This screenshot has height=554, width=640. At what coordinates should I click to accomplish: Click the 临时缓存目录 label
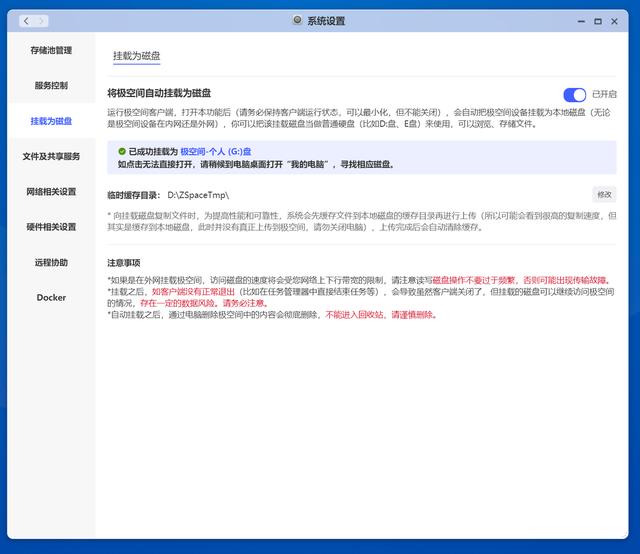click(x=132, y=195)
